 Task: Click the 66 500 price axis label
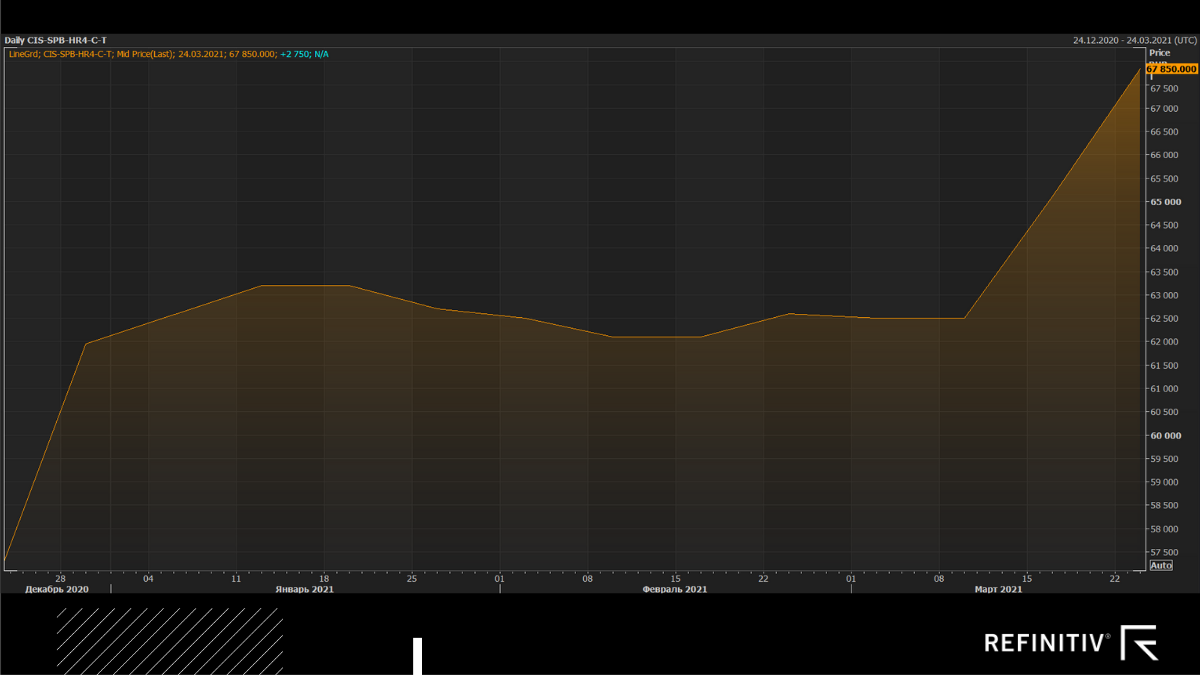pos(1162,132)
